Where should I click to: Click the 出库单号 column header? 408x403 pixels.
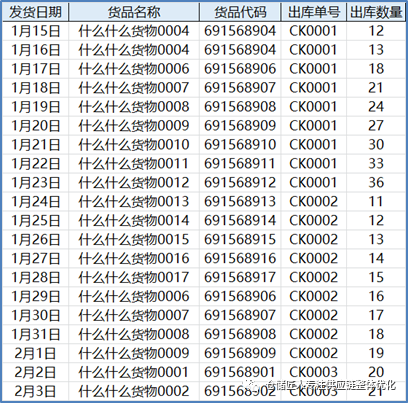pos(314,12)
